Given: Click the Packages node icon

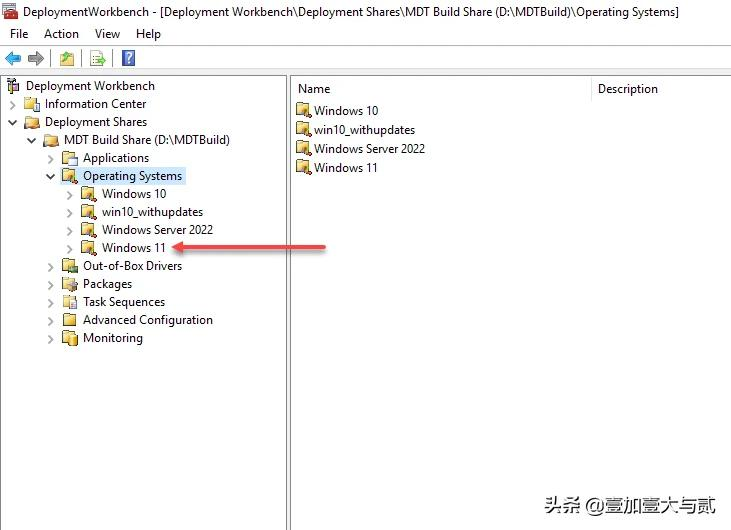Looking at the screenshot, I should 69,284.
